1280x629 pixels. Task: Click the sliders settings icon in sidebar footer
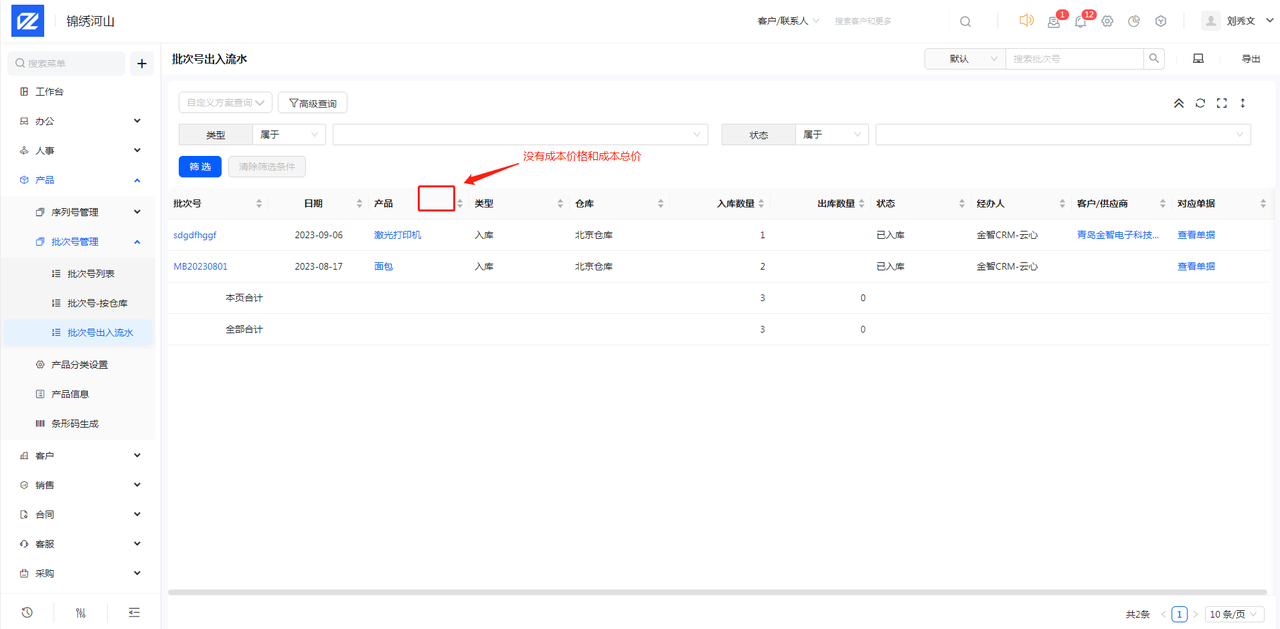(x=81, y=613)
